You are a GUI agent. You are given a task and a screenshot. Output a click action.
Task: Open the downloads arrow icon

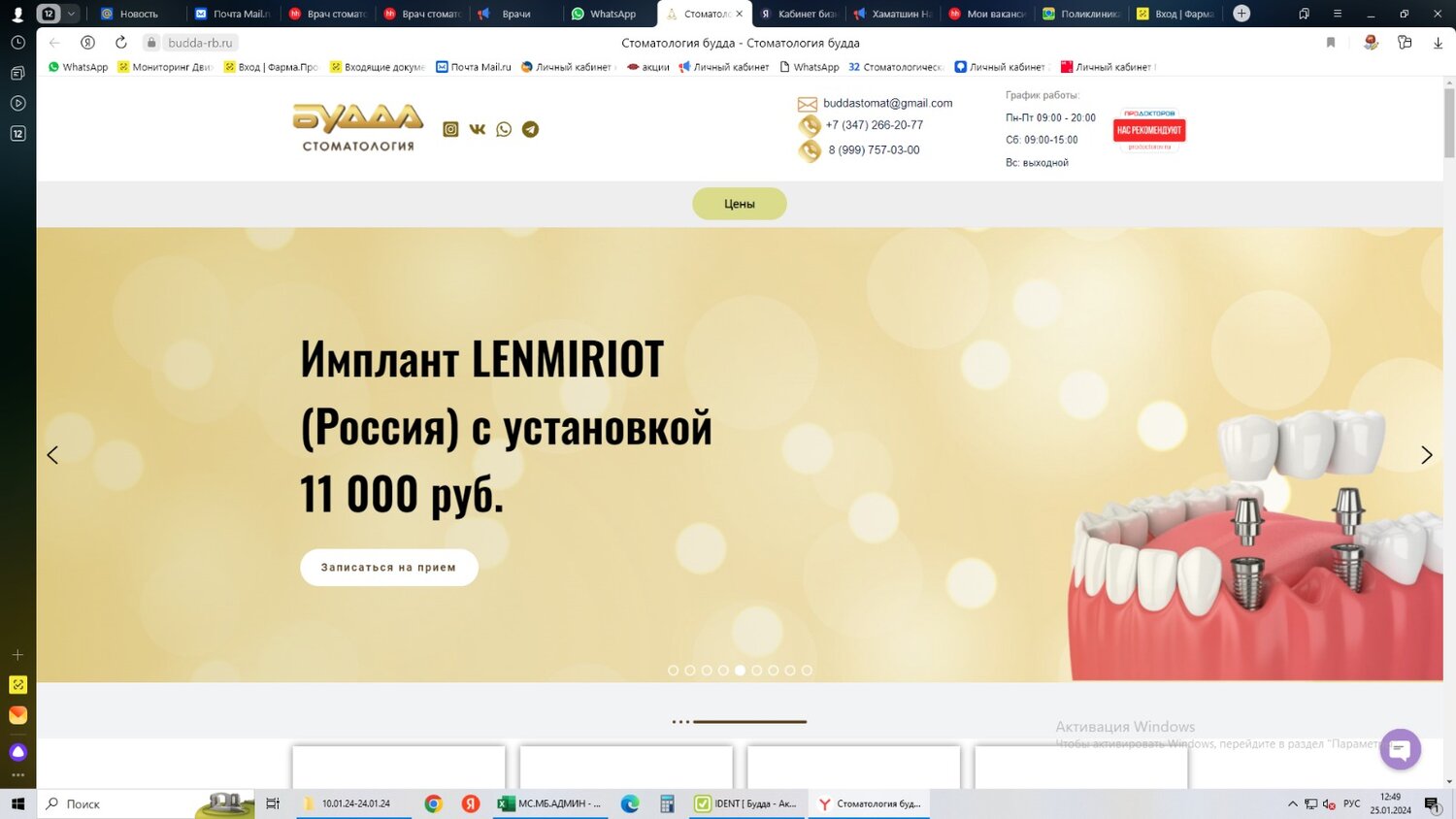click(1438, 43)
